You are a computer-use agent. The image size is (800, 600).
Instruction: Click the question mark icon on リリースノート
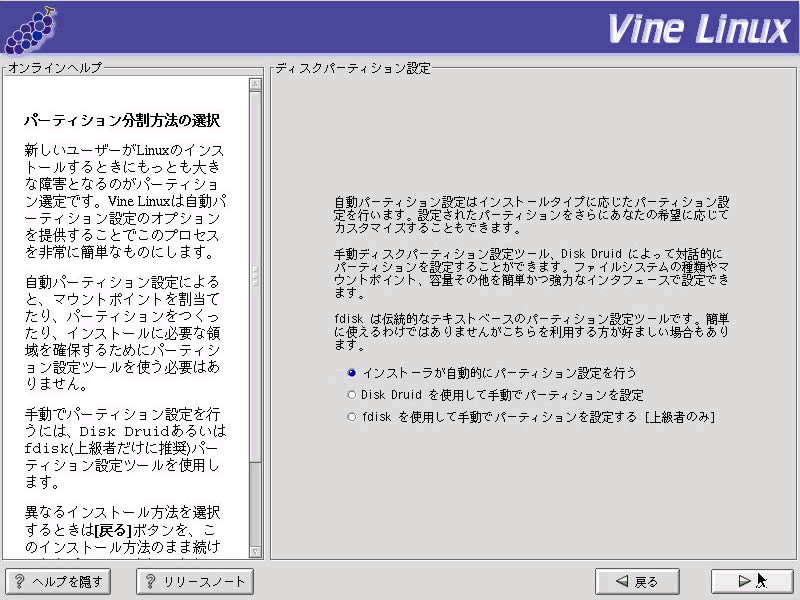pos(151,581)
